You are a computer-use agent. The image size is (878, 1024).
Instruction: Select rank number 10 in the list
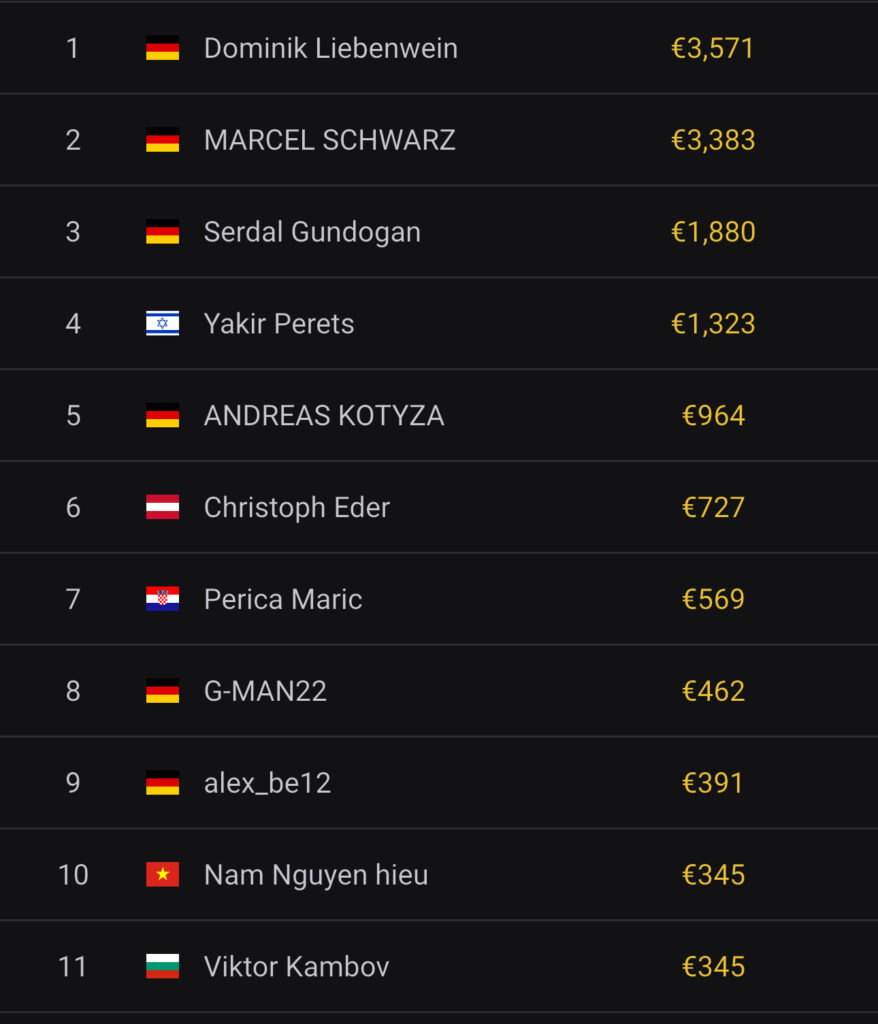pyautogui.click(x=73, y=875)
